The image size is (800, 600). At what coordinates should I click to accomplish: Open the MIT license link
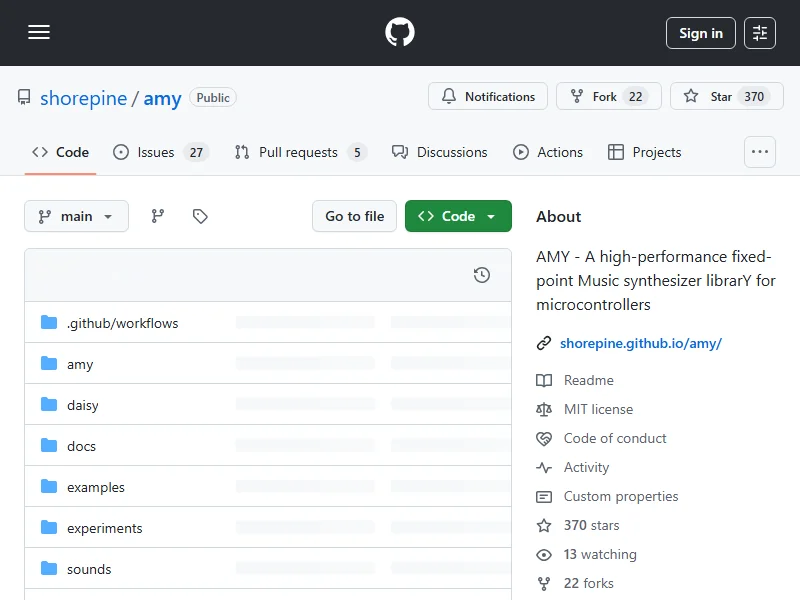pyautogui.click(x=598, y=409)
